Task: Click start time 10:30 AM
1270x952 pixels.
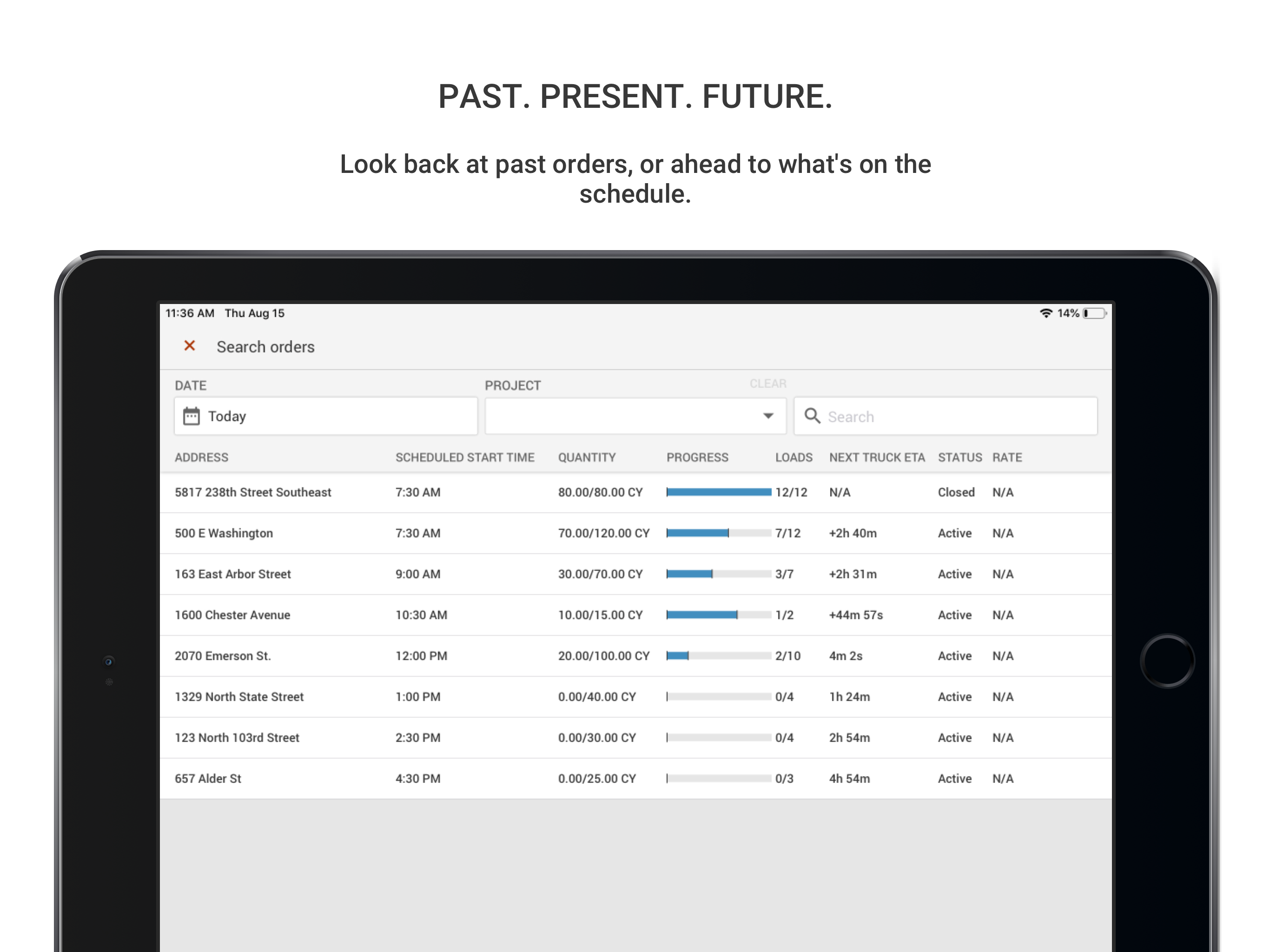Action: (421, 615)
